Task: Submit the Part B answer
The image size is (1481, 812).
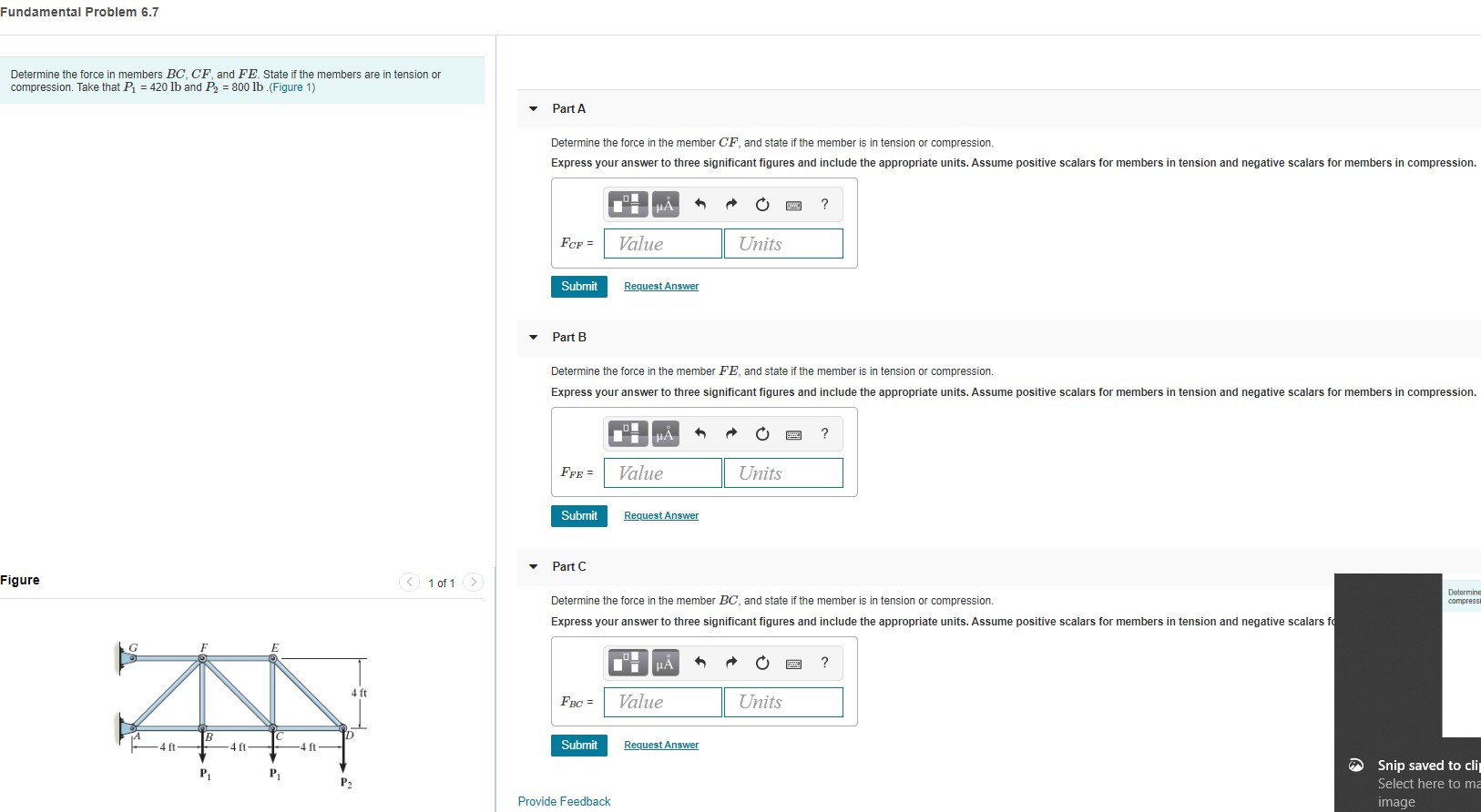Action: coord(579,516)
